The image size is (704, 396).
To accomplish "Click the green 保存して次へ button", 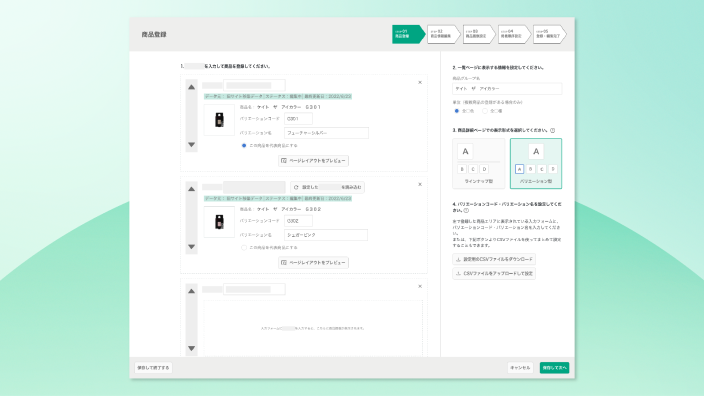I will tap(554, 368).
